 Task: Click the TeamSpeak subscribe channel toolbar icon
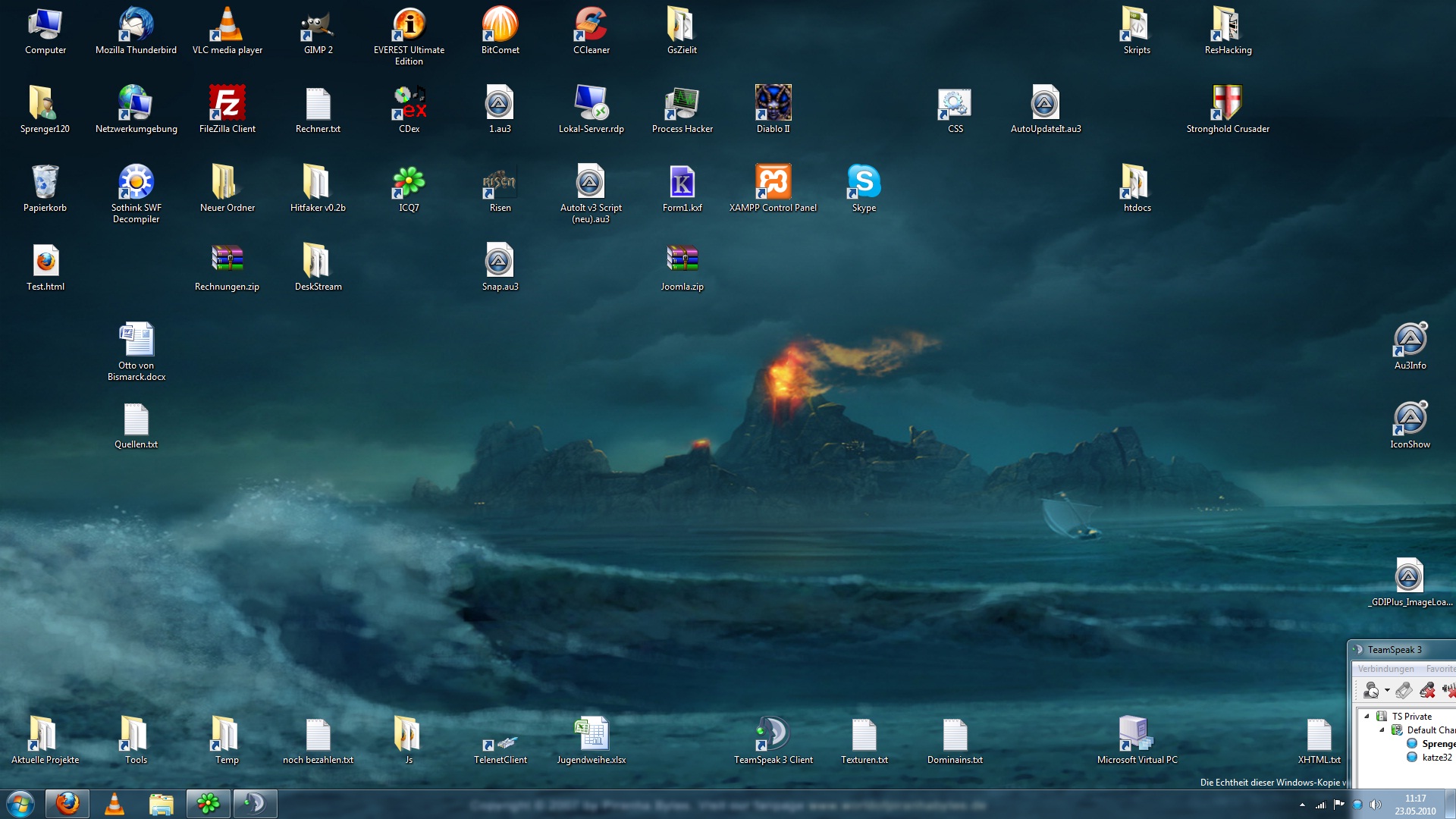(1404, 690)
